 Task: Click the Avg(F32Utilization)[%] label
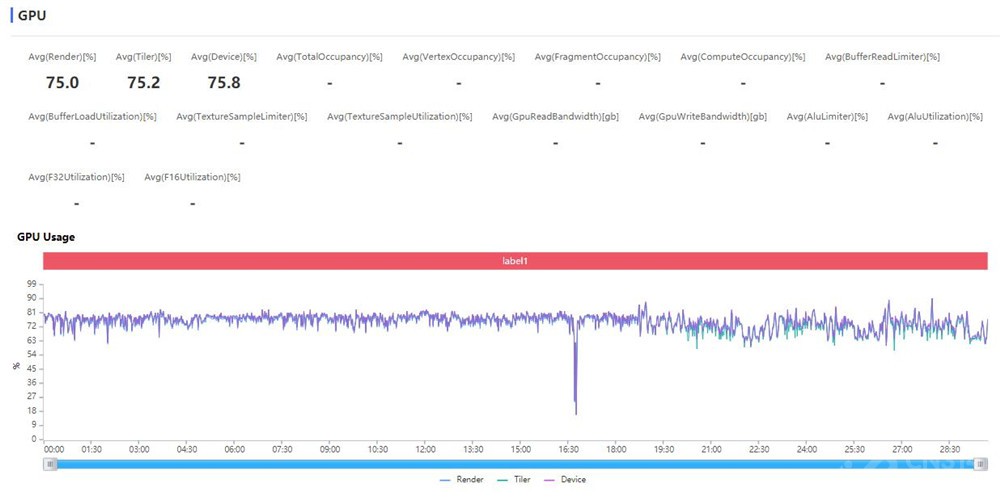77,177
